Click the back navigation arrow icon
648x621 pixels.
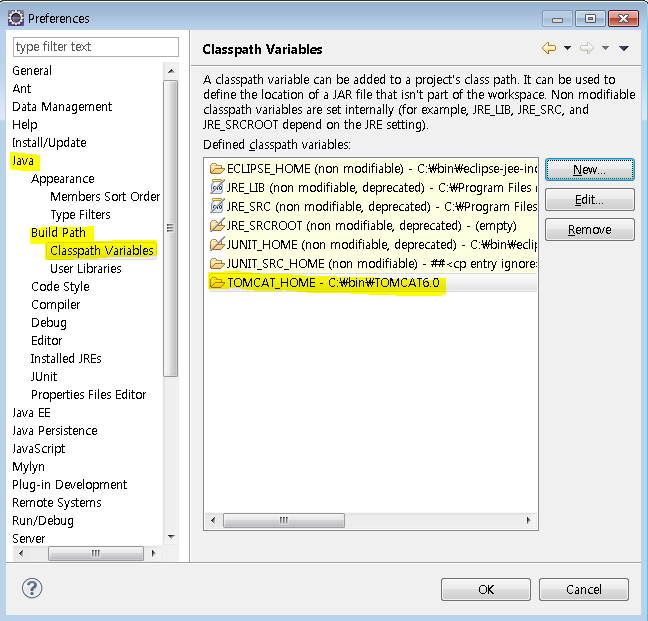coord(549,48)
